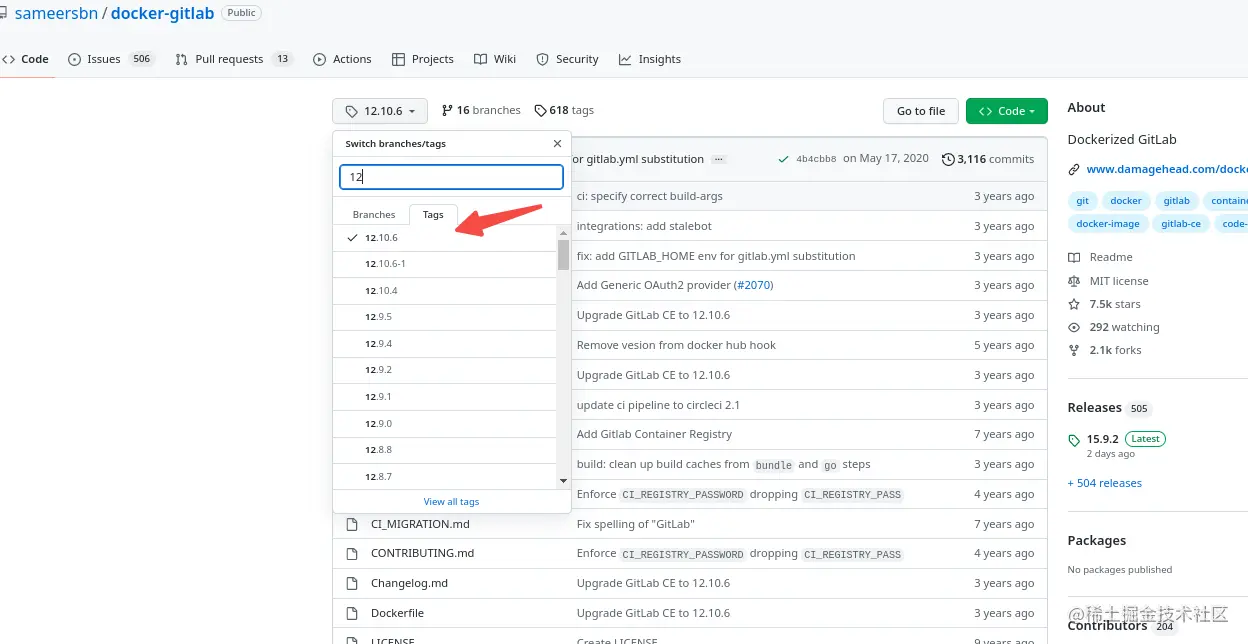Click the Go to file button
The width and height of the screenshot is (1248, 644).
click(x=921, y=111)
